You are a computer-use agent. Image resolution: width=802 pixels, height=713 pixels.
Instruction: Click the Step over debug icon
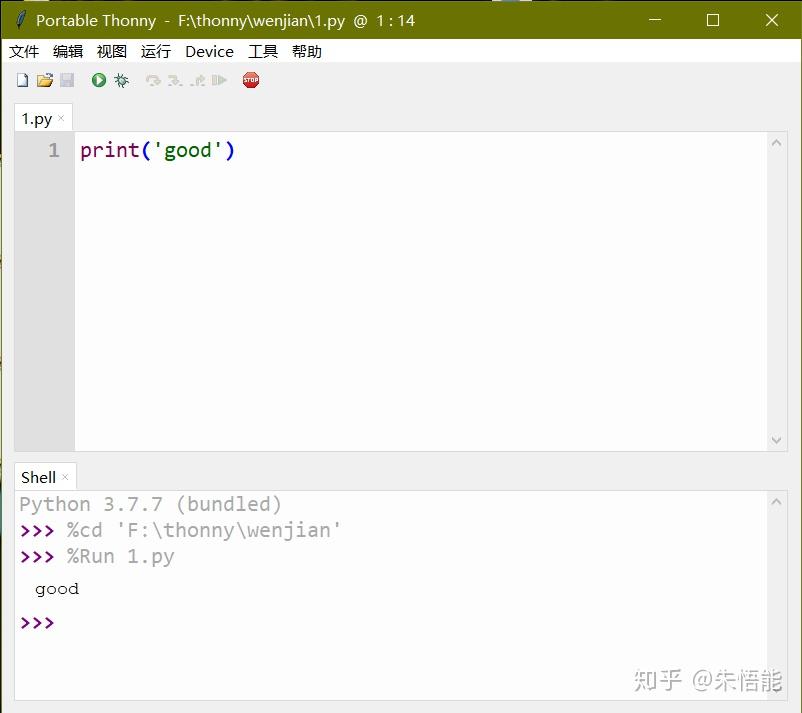point(153,80)
